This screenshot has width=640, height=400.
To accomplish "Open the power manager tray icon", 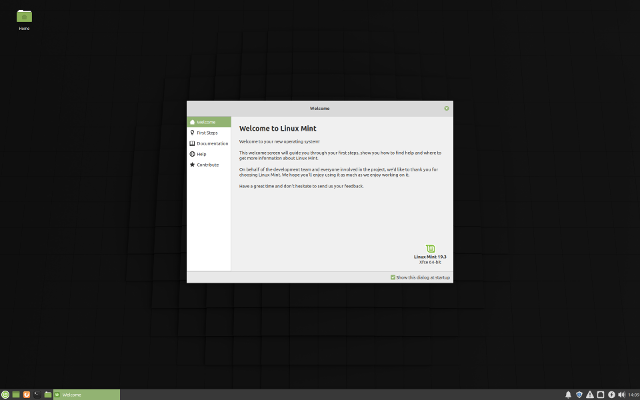I will point(611,395).
